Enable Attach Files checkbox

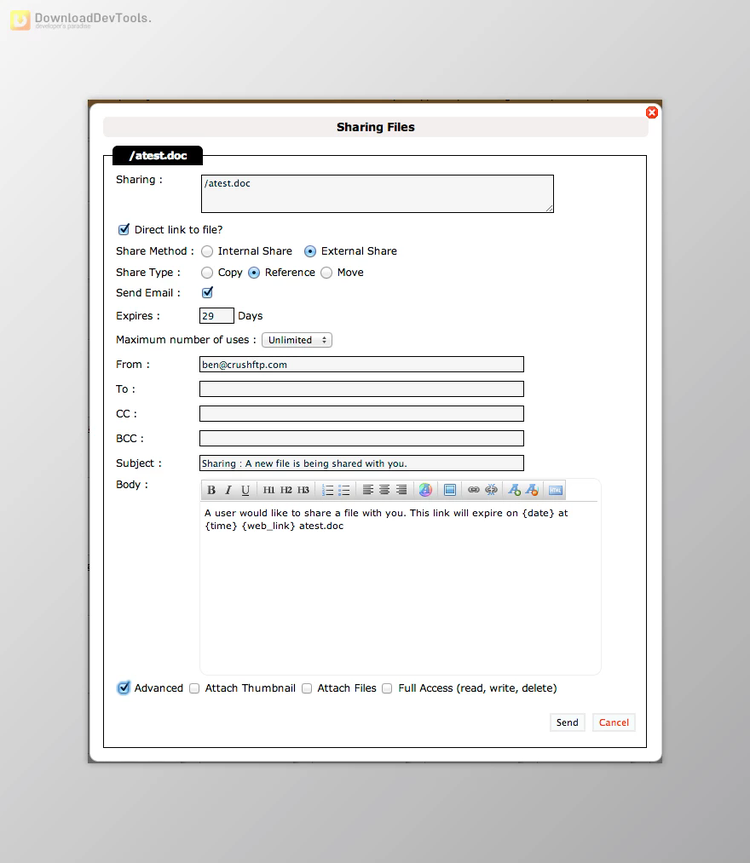pyautogui.click(x=307, y=689)
